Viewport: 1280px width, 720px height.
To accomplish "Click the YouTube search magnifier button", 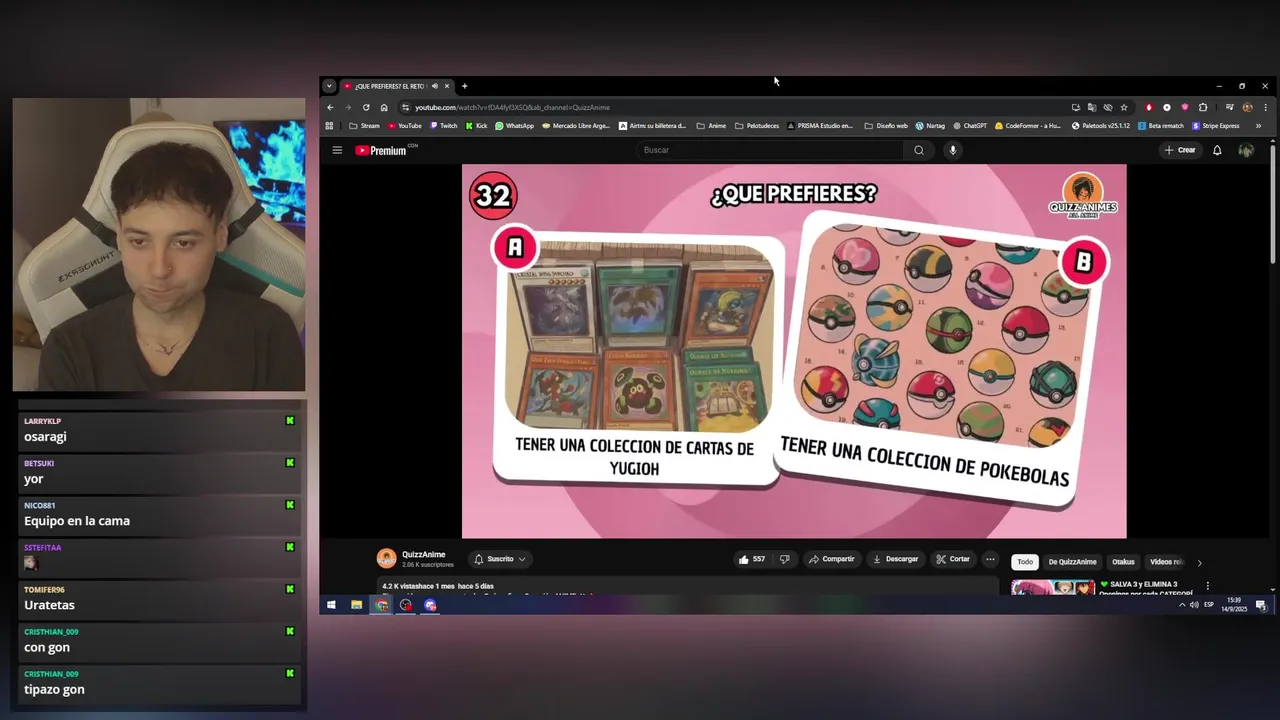I will pos(919,150).
